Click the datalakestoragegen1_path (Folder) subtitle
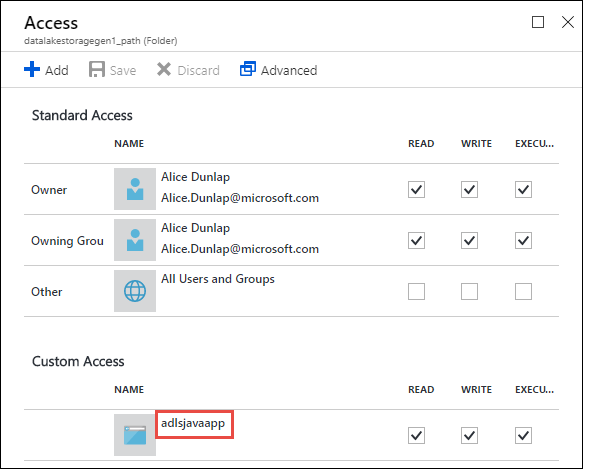 (x=101, y=41)
